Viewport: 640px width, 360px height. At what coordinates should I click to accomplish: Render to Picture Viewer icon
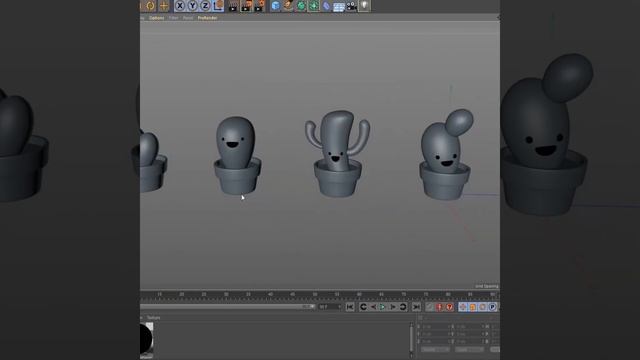point(246,6)
